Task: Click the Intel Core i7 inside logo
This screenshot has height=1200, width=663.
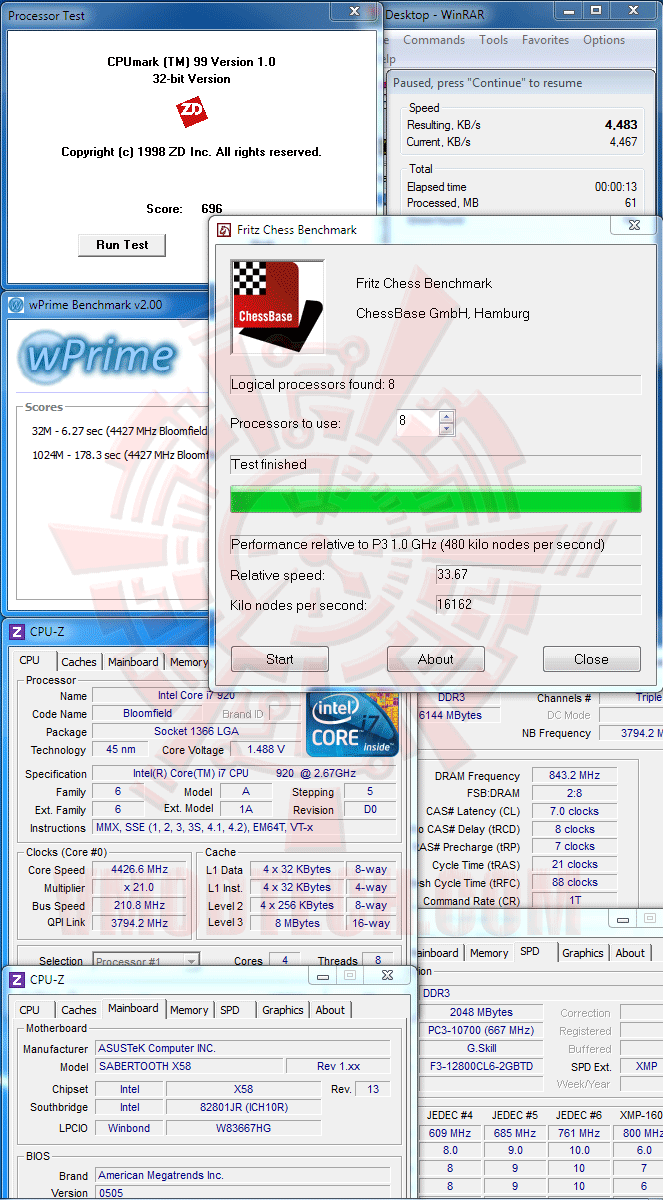Action: tap(352, 722)
